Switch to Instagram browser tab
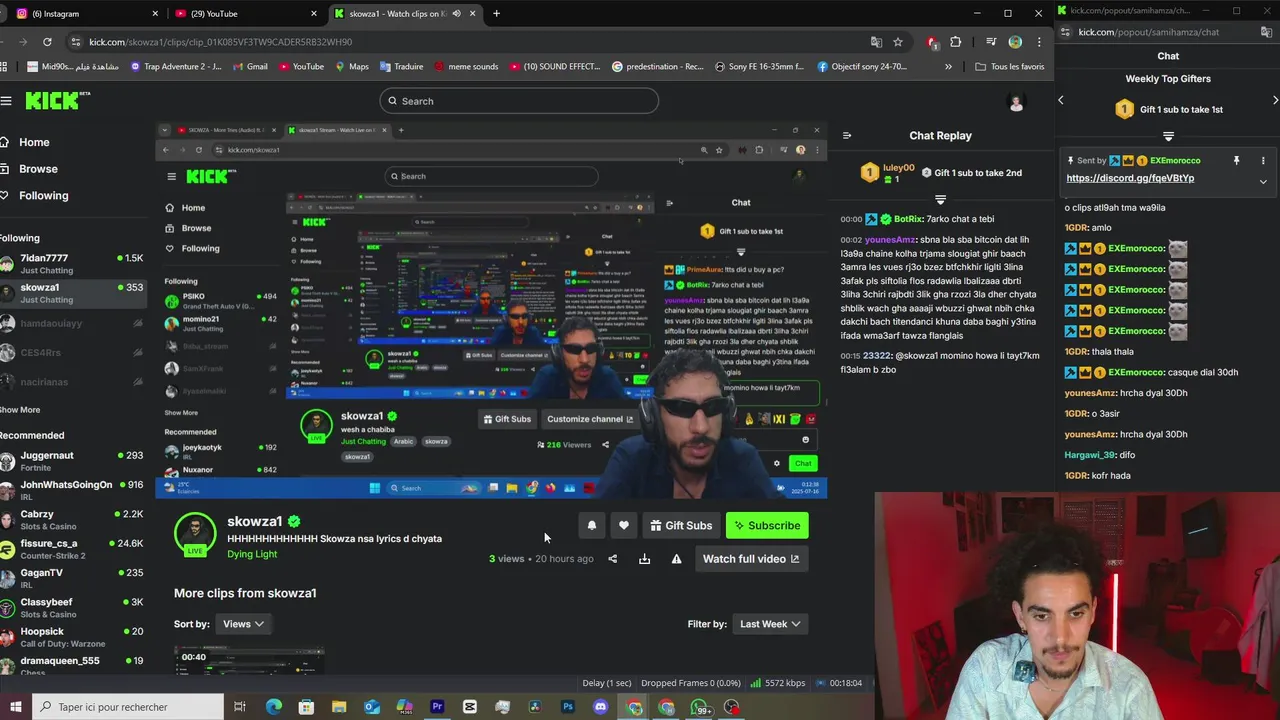1280x720 pixels. coord(85,14)
